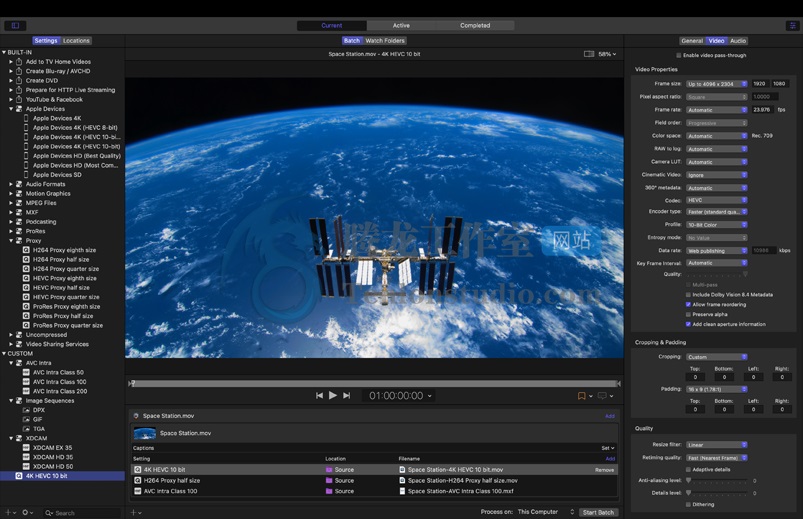The image size is (803, 519).
Task: Click the preview timeline scrubber bar
Action: [376, 383]
